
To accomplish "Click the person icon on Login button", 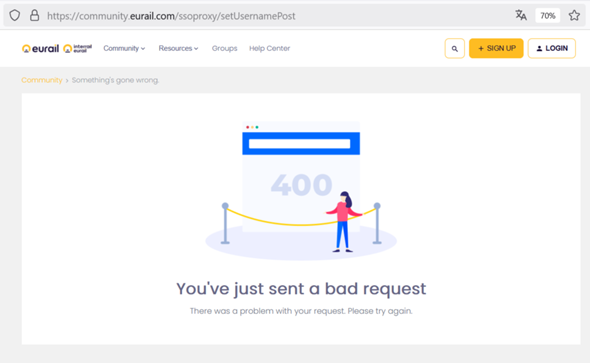I will [x=539, y=49].
